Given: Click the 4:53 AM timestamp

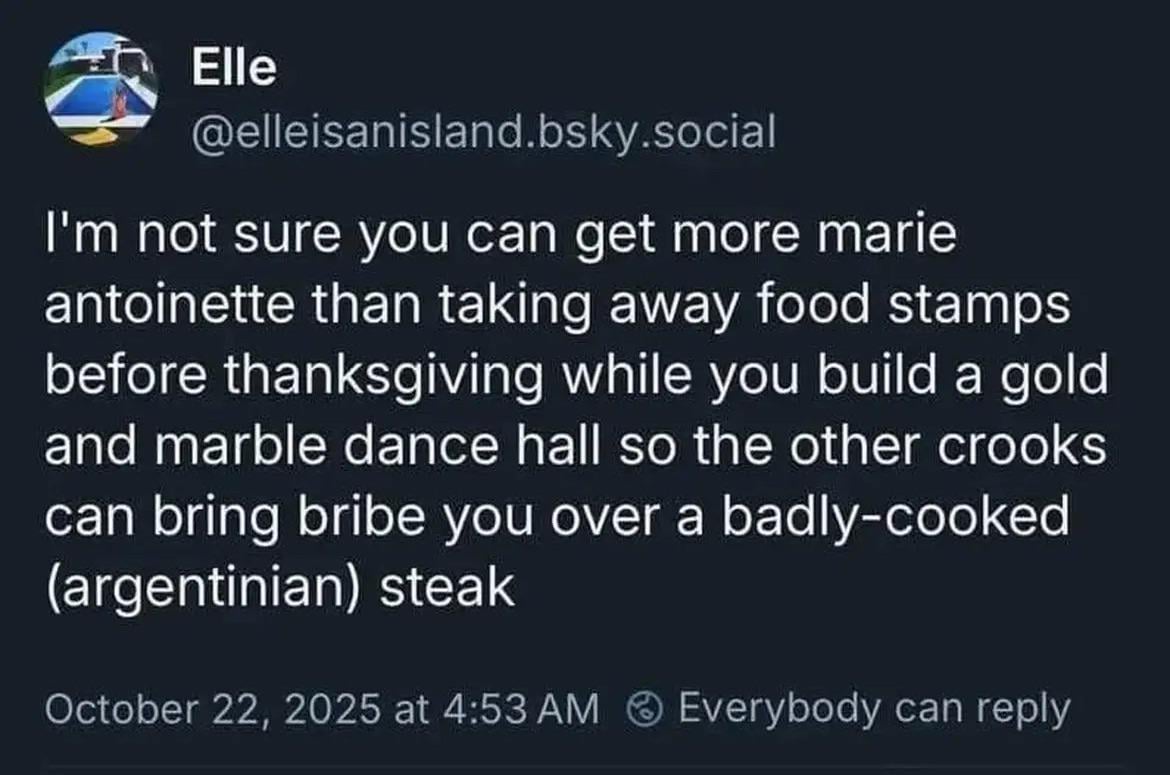Looking at the screenshot, I should tap(517, 709).
